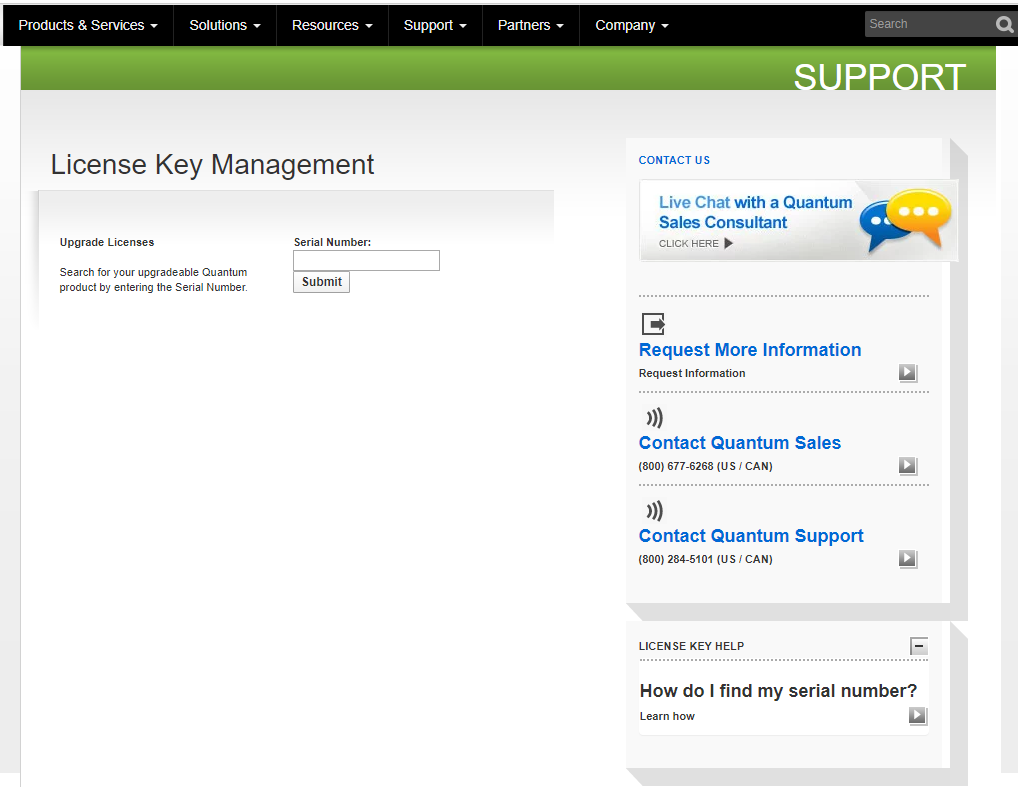This screenshot has height=787, width=1018.
Task: Click the Request Information arrow button
Action: point(907,373)
